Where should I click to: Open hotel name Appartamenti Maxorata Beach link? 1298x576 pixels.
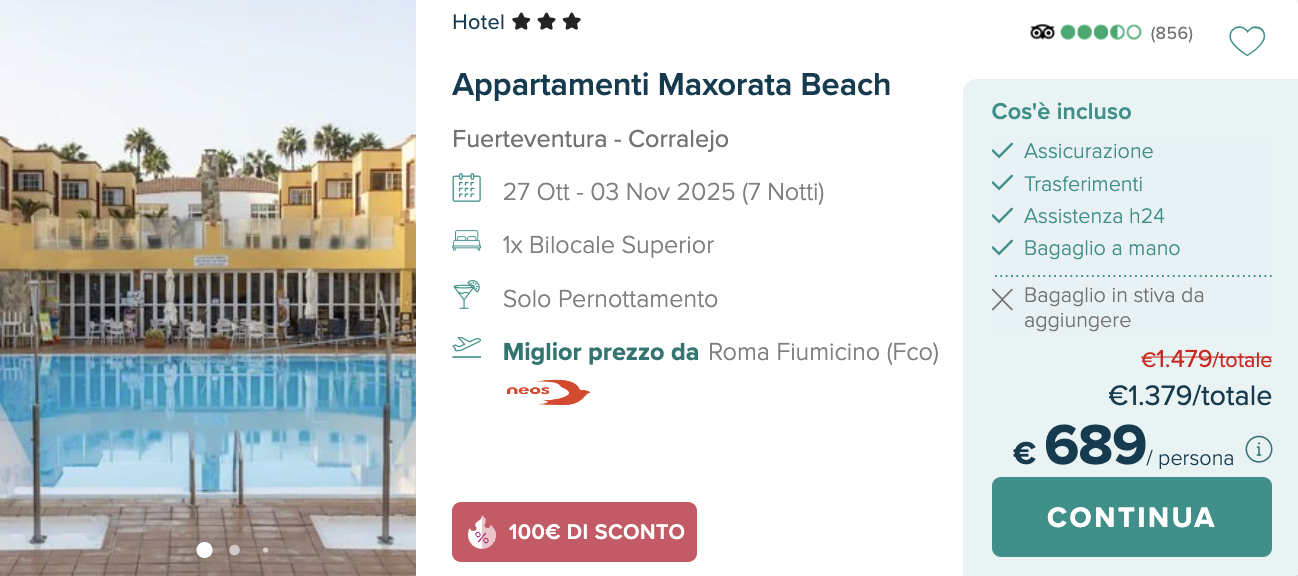point(672,85)
